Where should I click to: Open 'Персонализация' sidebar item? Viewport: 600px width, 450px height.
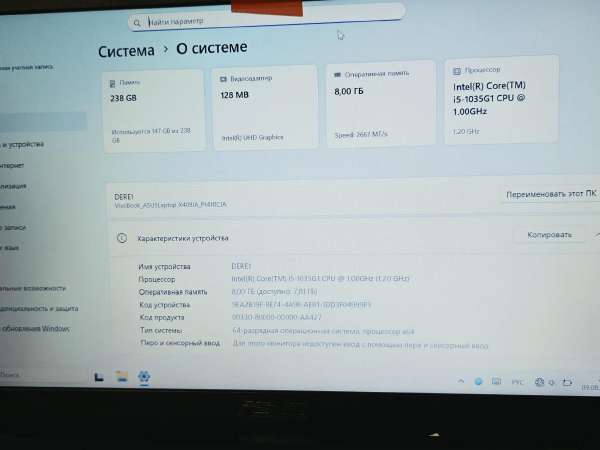pyautogui.click(x=13, y=186)
